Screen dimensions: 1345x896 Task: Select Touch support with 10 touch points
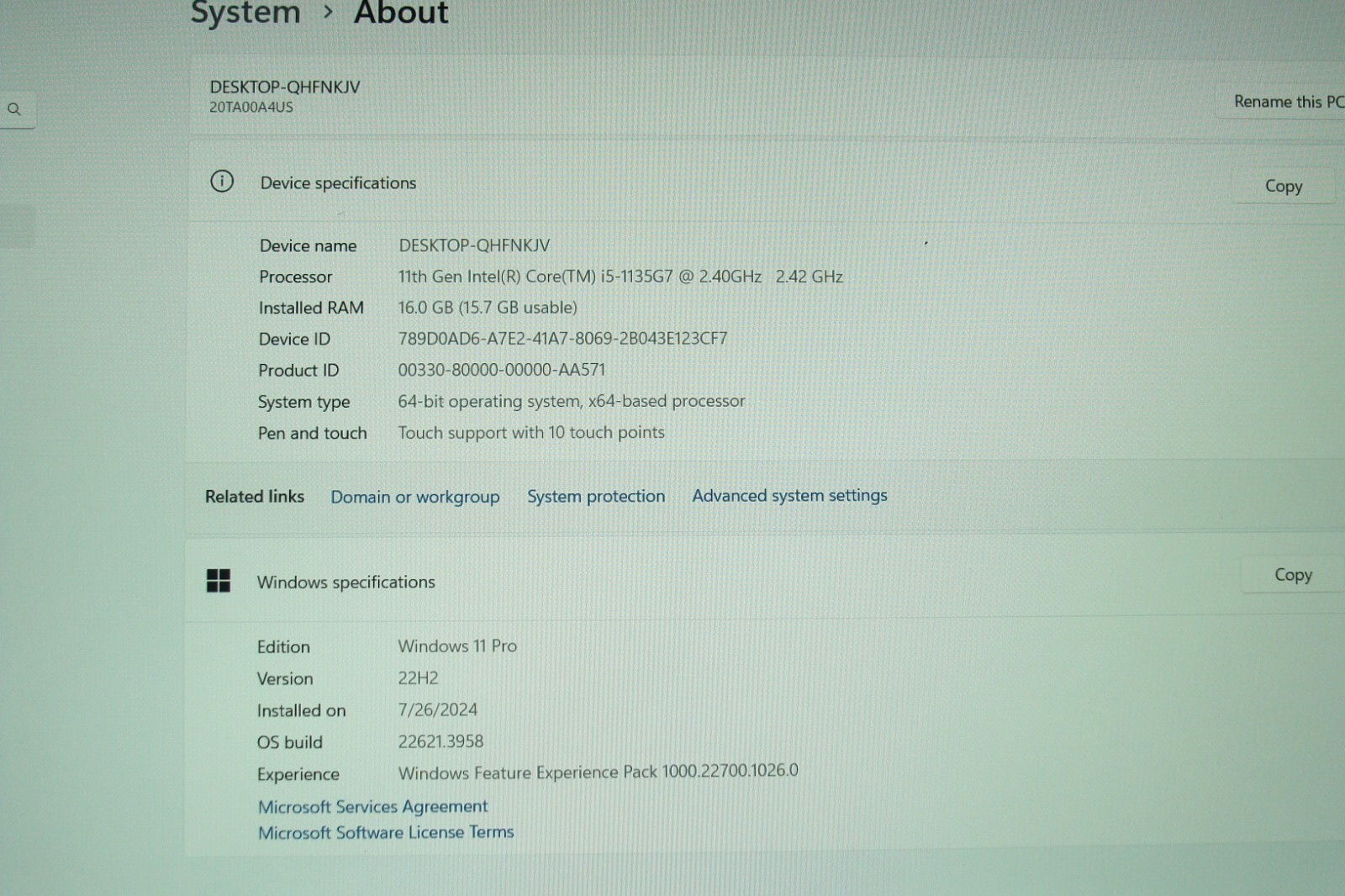tap(531, 432)
